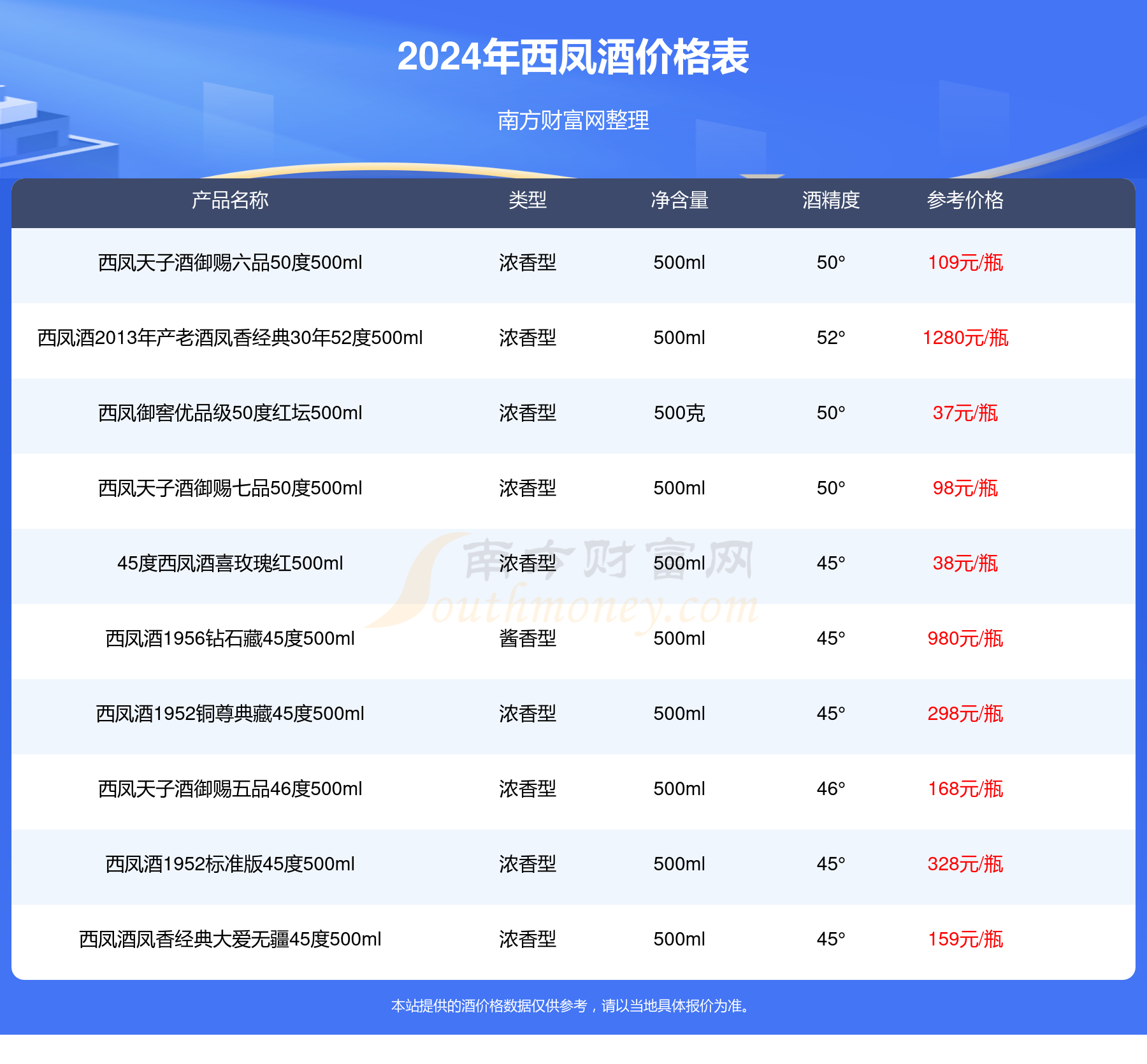This screenshot has width=1147, height=1064.
Task: Select product 西凤御窖优品级50度红坛500ml
Action: click(230, 413)
